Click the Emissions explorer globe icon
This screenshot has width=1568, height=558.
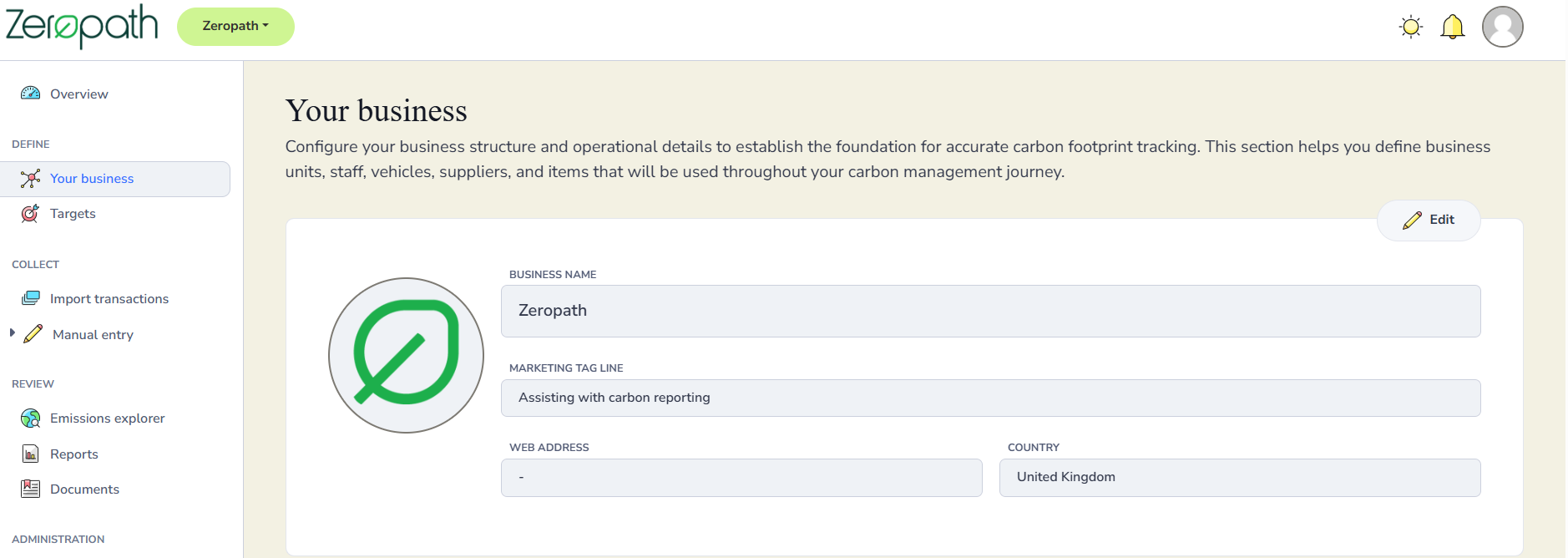[x=31, y=418]
